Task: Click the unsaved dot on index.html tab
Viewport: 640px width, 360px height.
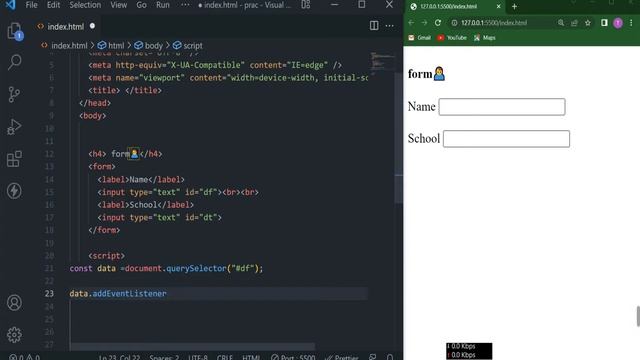Action: pos(92,26)
